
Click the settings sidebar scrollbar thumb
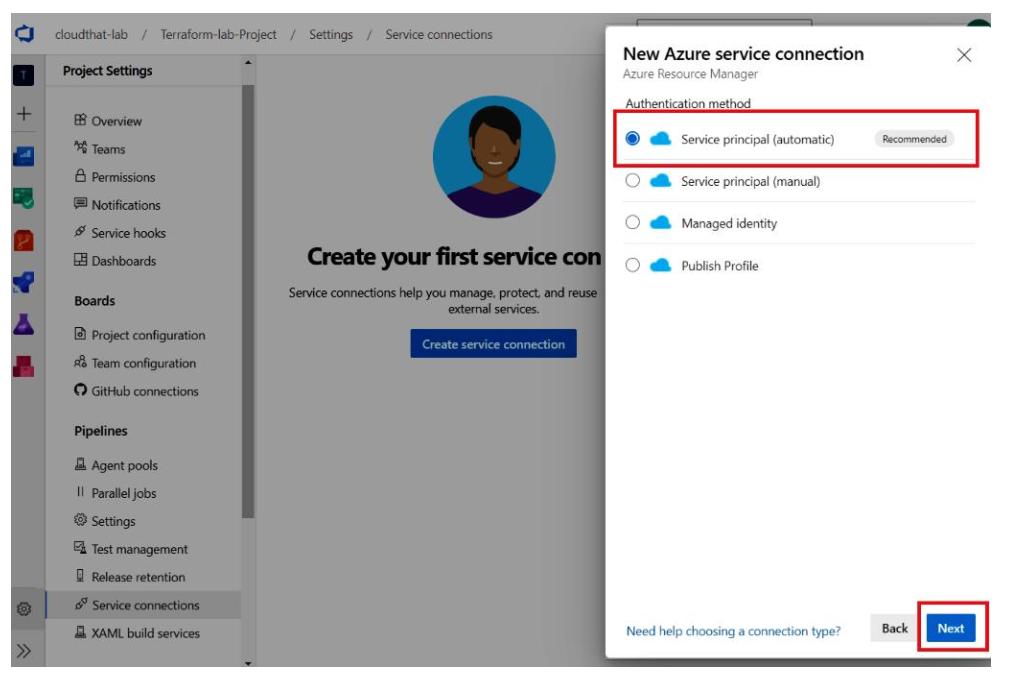[248, 301]
